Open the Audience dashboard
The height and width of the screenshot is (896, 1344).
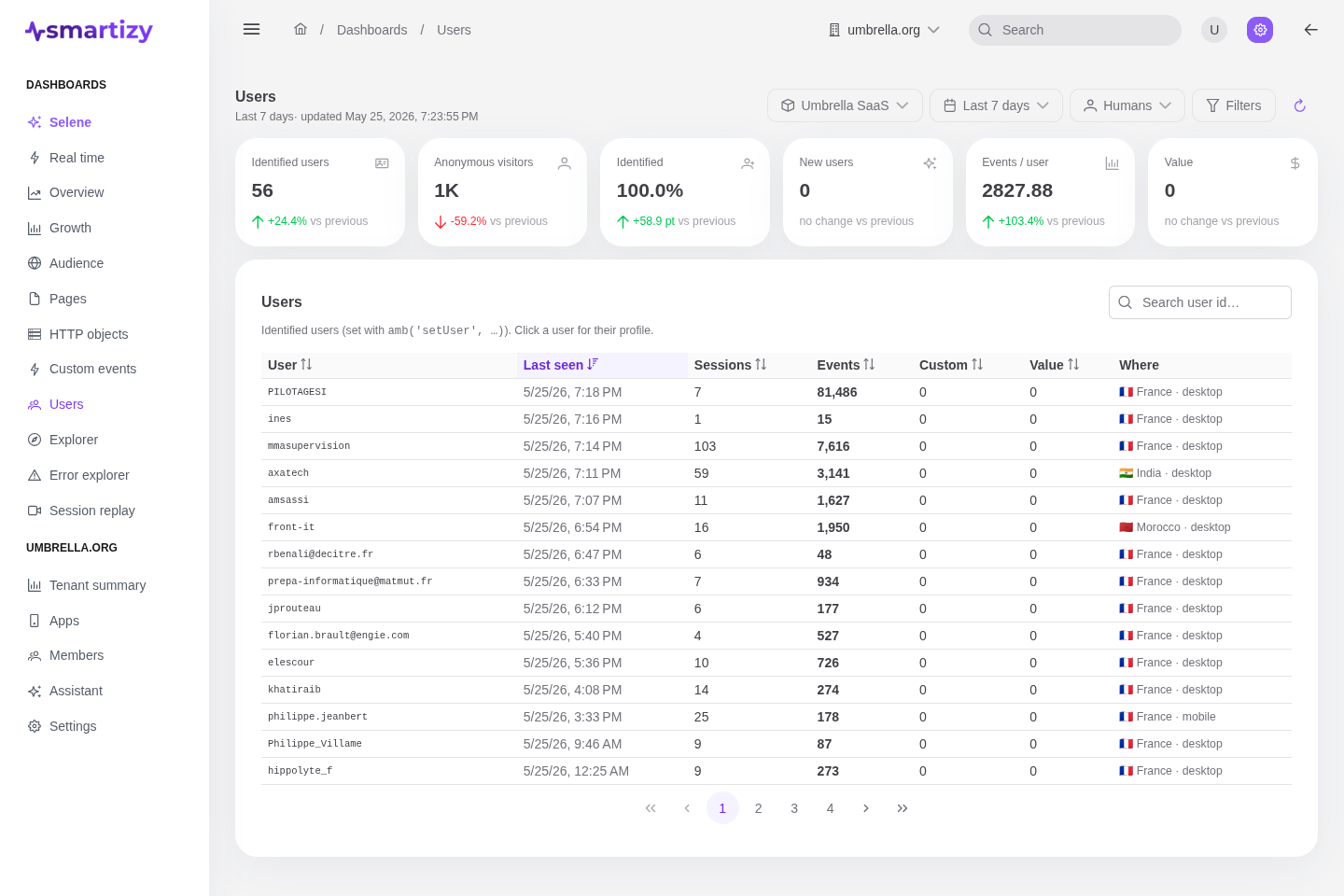click(105, 263)
